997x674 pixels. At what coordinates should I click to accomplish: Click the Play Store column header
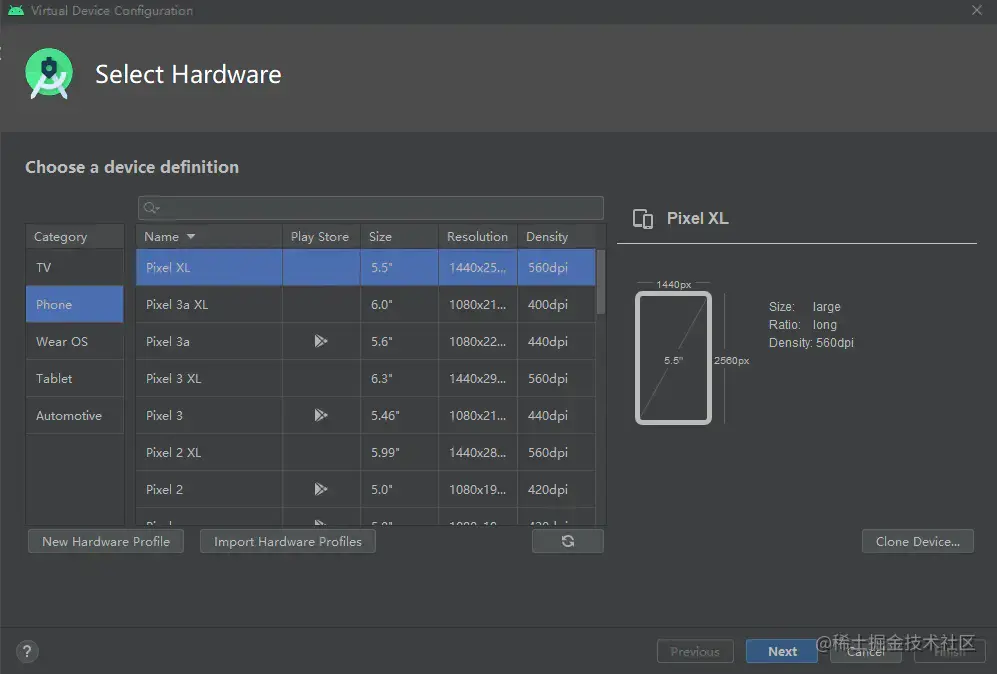coord(320,237)
